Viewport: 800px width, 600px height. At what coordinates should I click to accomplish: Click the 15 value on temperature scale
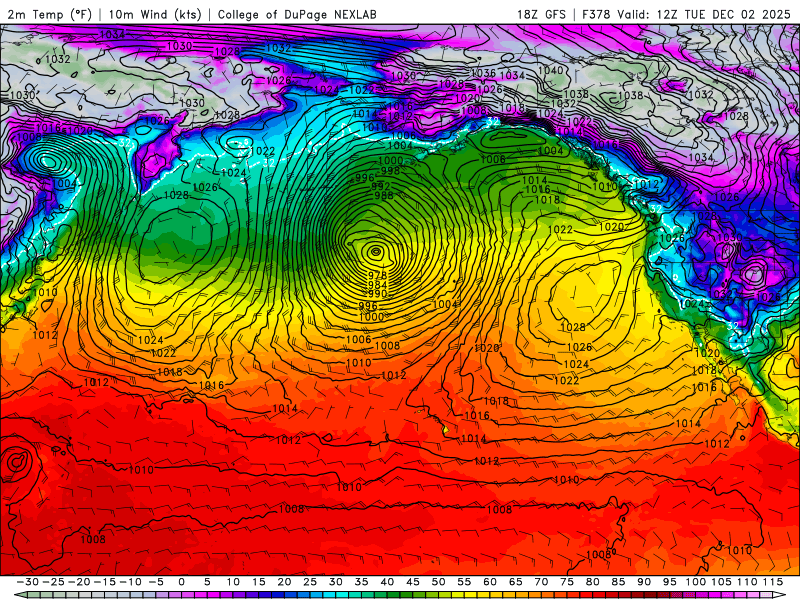tap(259, 582)
